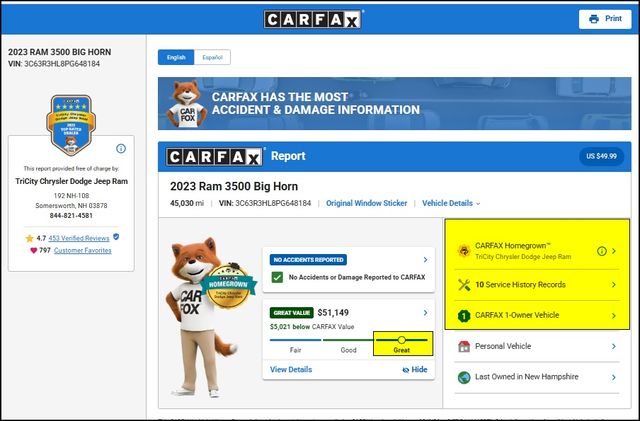Click the verified shield icon beside reviews
Image resolution: width=640 pixels, height=421 pixels.
[x=116, y=237]
